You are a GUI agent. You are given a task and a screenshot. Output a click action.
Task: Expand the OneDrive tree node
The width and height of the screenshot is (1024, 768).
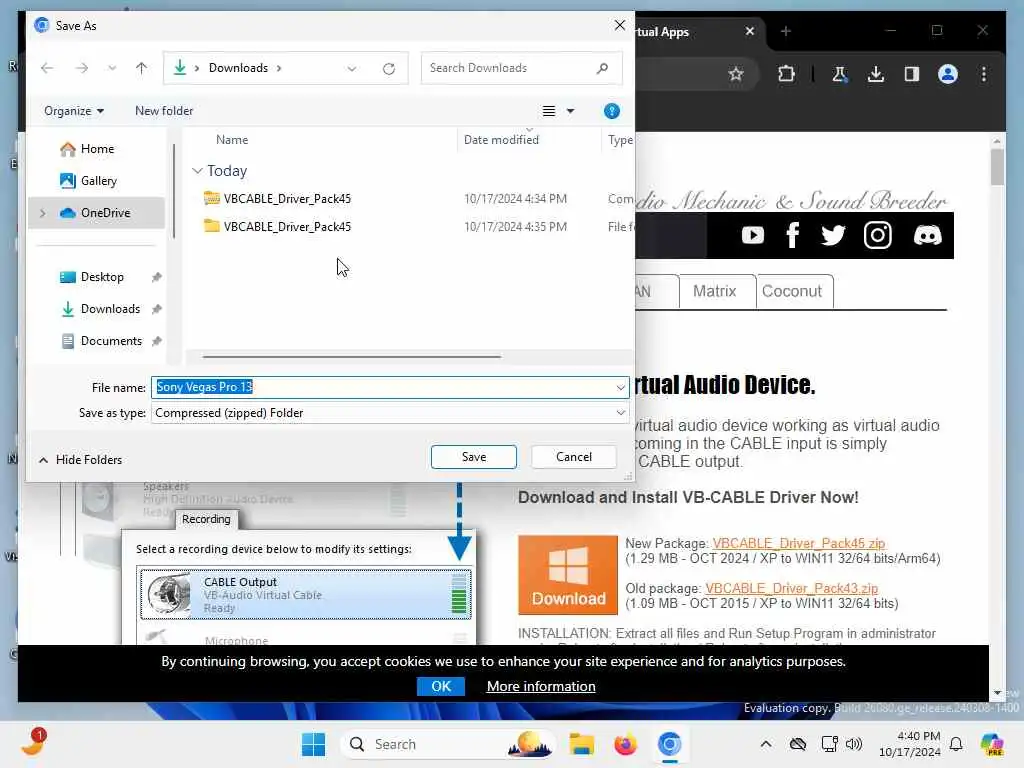tap(43, 213)
